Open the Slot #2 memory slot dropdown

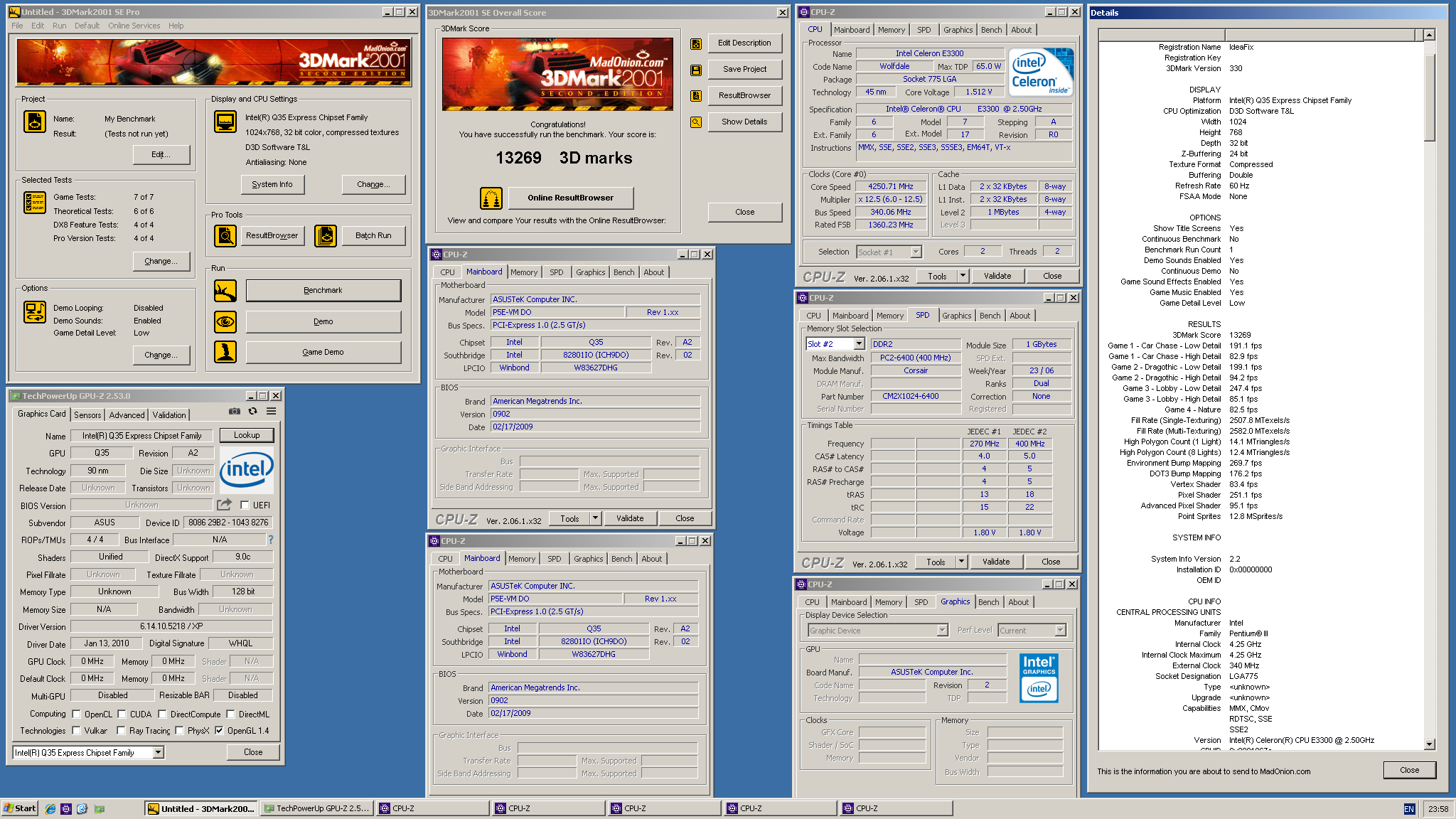[859, 344]
